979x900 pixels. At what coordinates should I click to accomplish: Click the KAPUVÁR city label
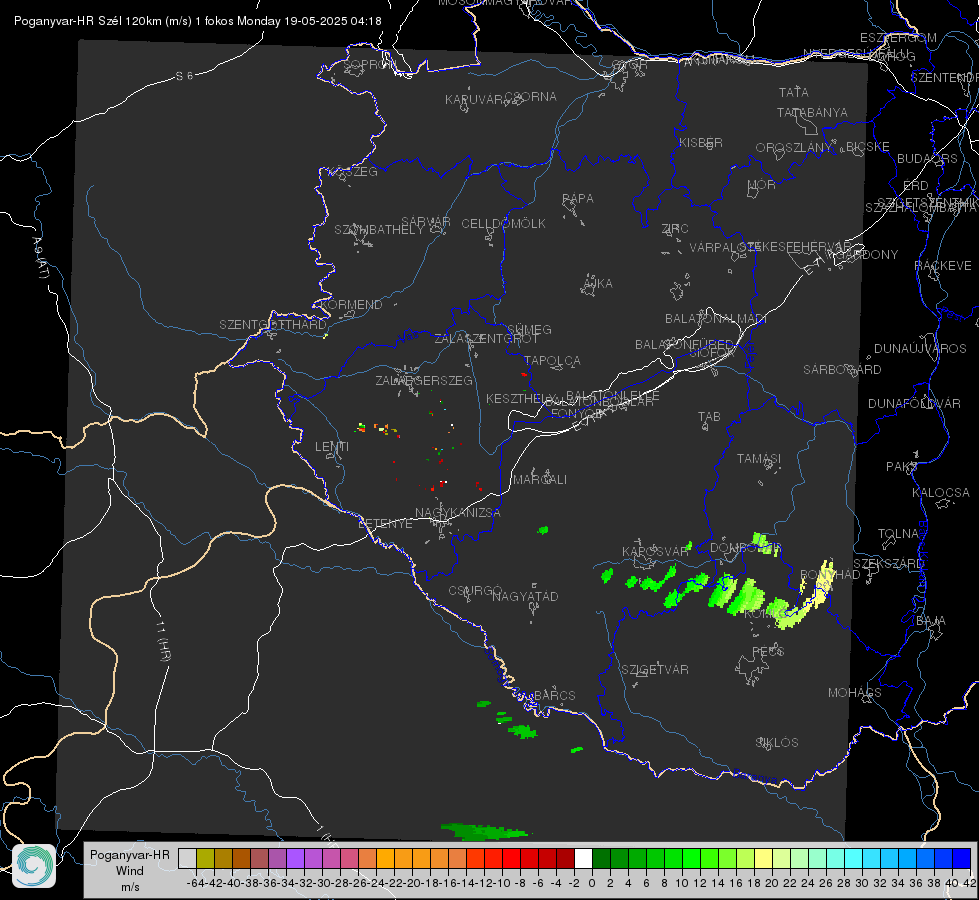474,100
